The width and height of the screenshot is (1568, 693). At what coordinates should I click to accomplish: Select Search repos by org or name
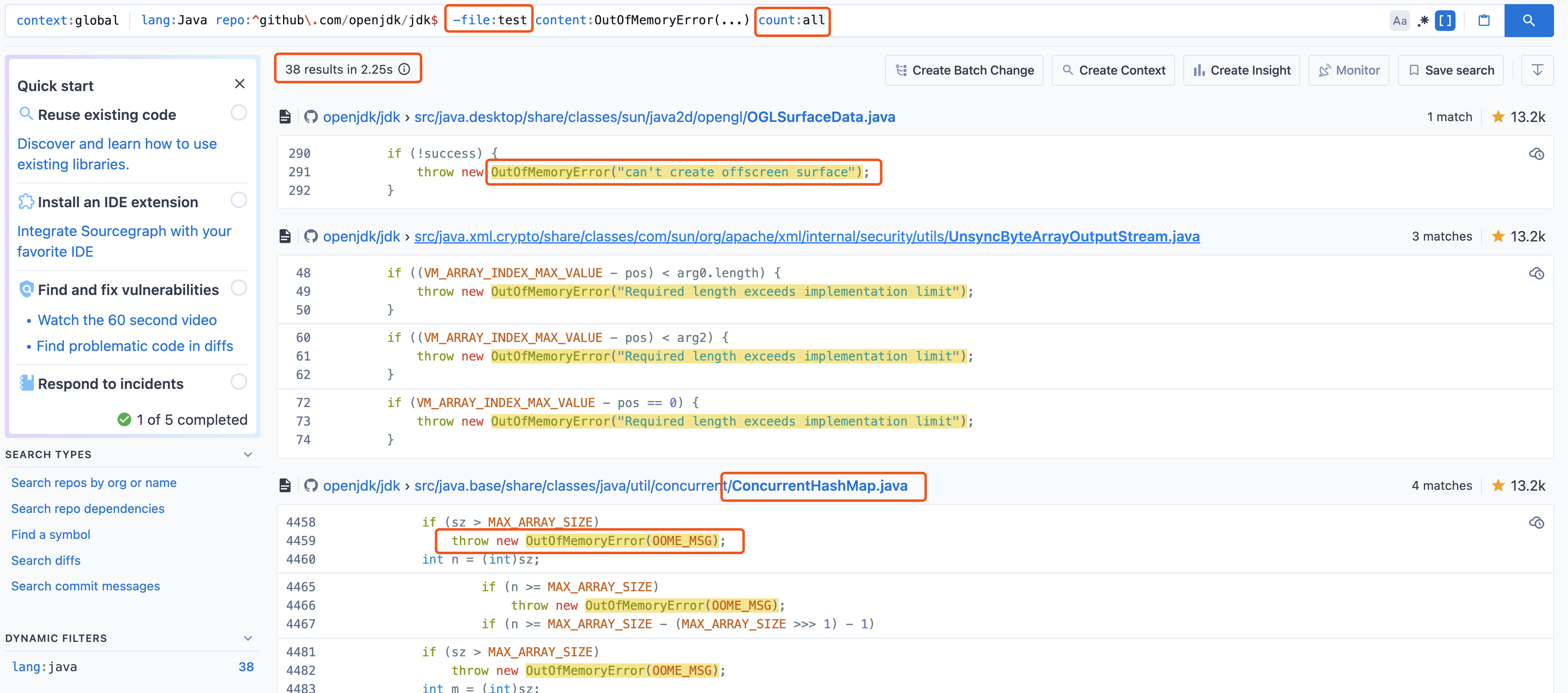[94, 483]
